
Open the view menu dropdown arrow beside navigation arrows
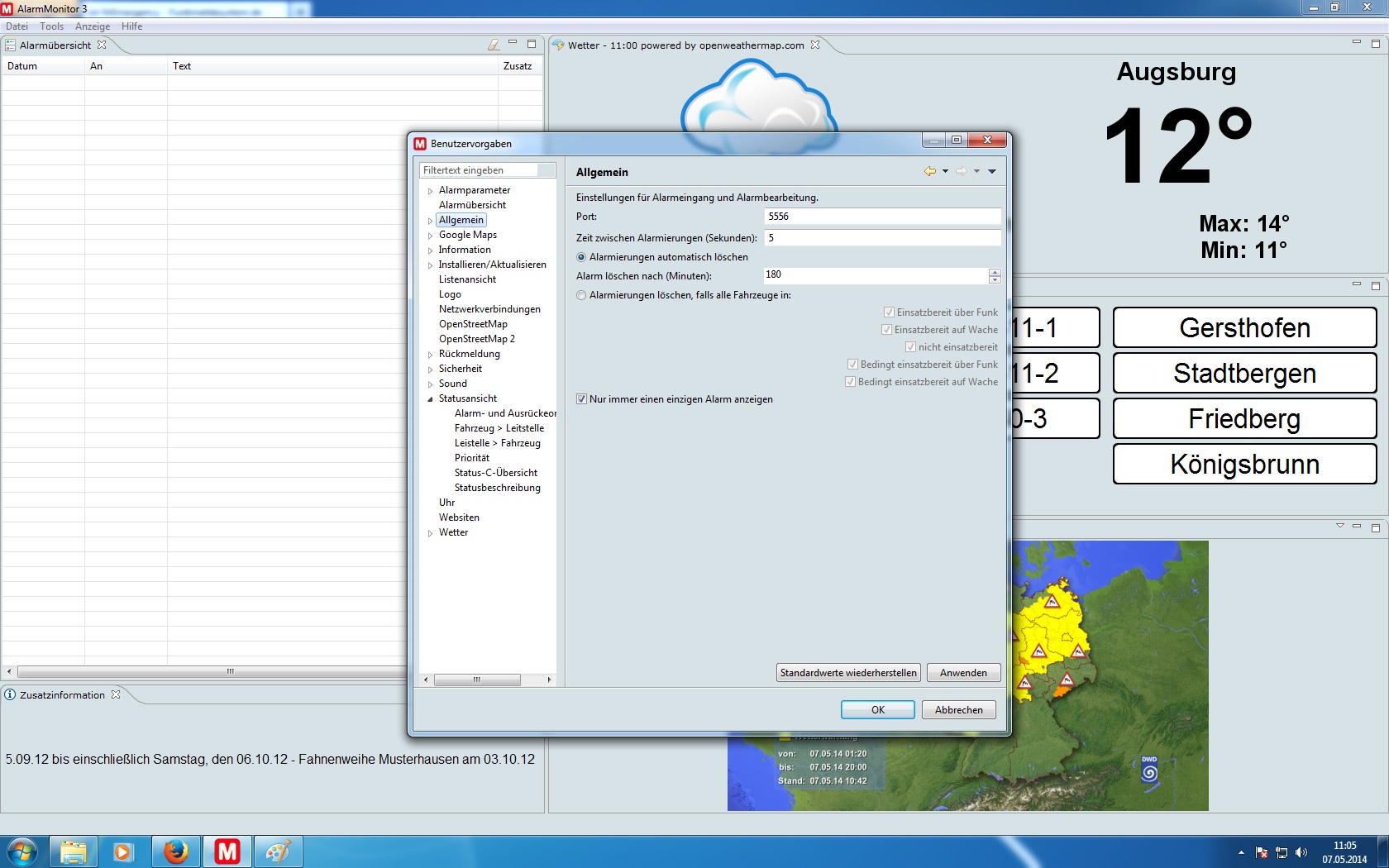tap(991, 171)
